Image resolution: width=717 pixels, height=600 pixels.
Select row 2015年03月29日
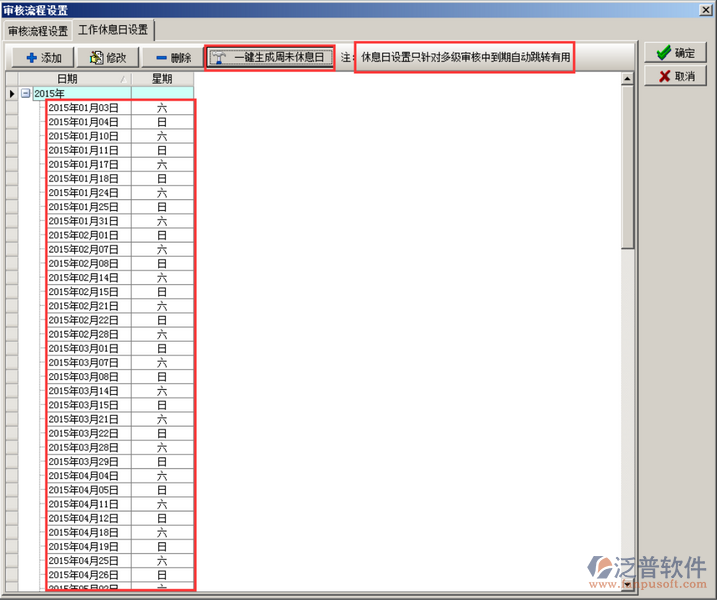[x=120, y=462]
